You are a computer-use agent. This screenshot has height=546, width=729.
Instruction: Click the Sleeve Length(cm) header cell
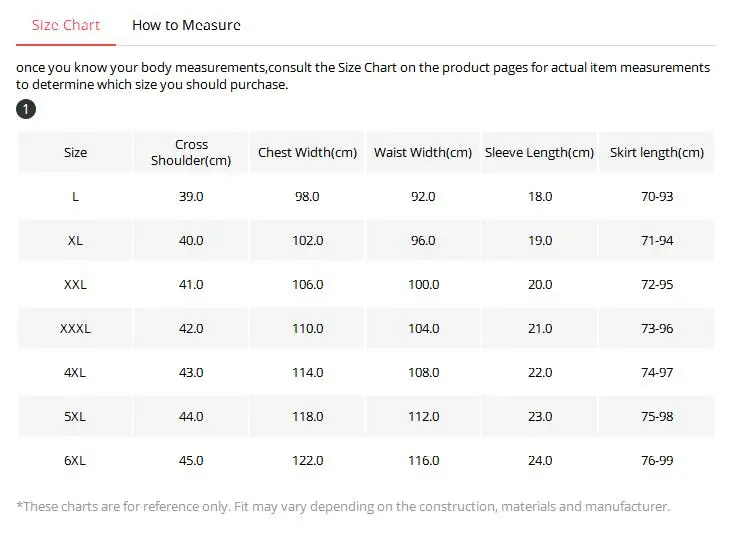539,152
